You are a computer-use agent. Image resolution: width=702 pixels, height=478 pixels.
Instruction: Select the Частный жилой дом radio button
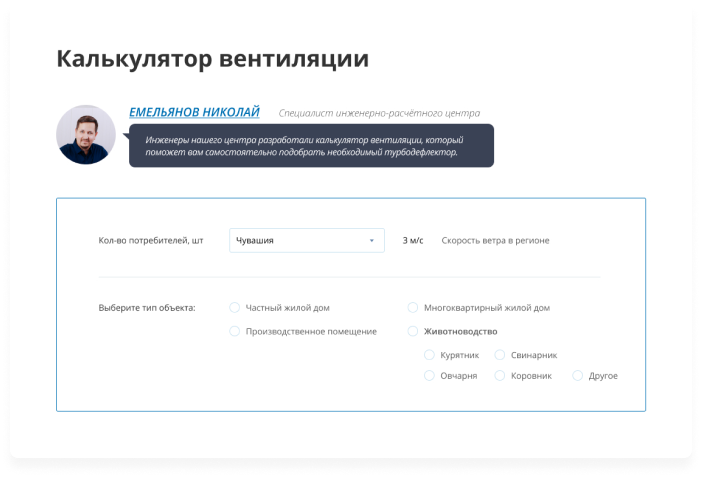(x=235, y=308)
